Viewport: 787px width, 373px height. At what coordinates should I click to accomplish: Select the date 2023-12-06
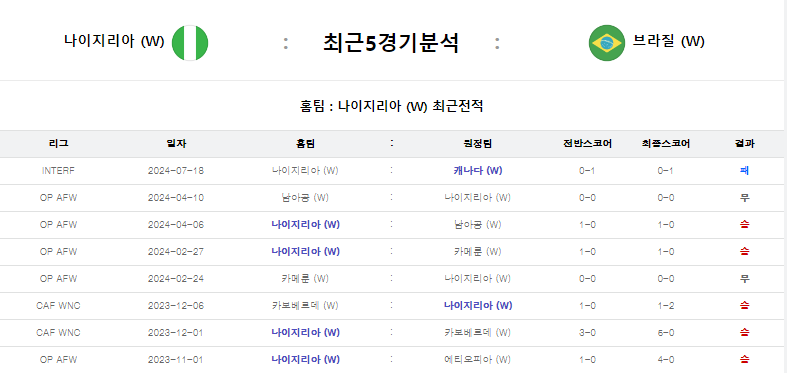click(x=176, y=306)
